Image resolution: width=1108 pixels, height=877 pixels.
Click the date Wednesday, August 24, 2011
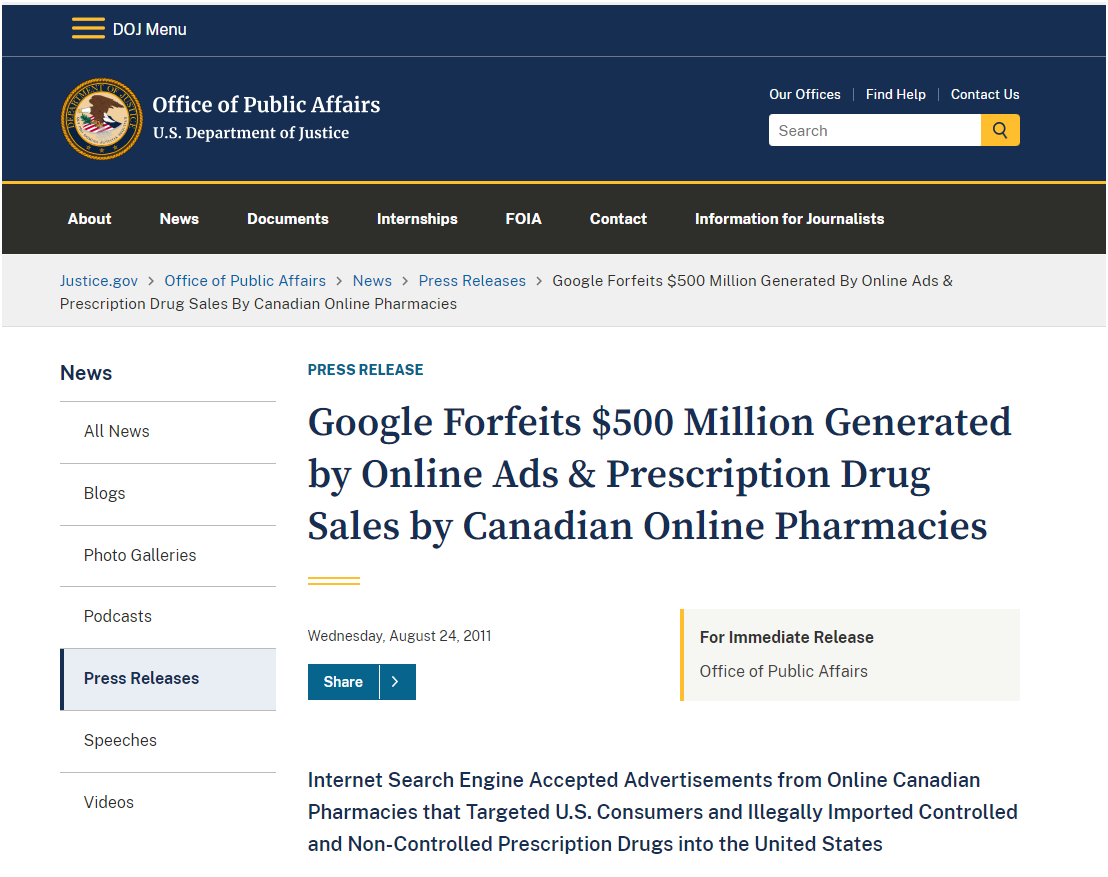point(399,636)
